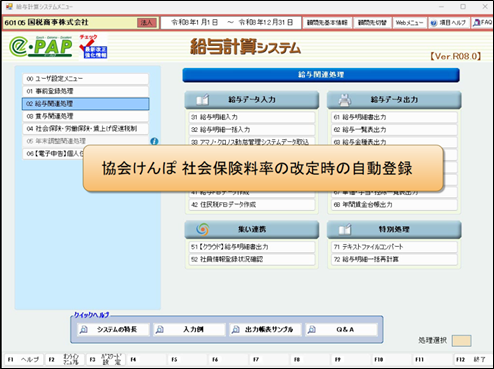Click the magnifier icon on Q&A
The image size is (494, 369).
312,329
